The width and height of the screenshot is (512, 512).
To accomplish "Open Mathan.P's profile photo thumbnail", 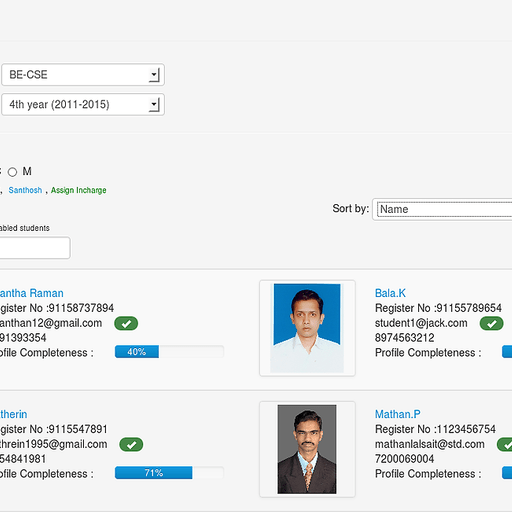I will click(x=307, y=449).
